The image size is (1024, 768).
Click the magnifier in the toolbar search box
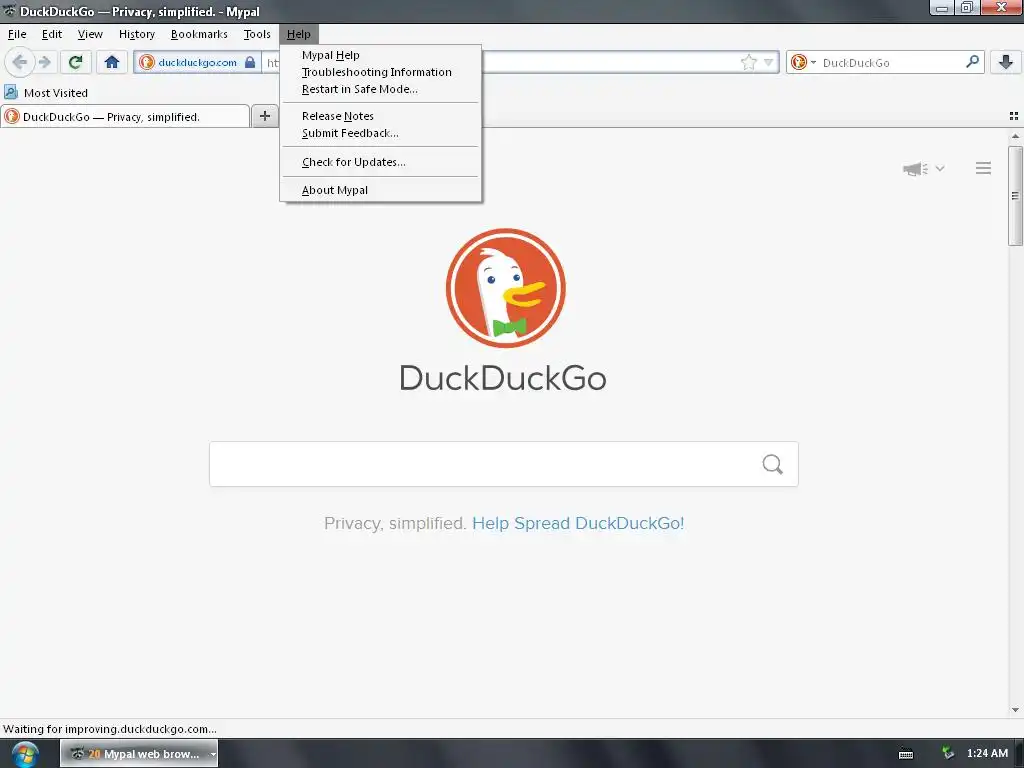click(x=972, y=62)
